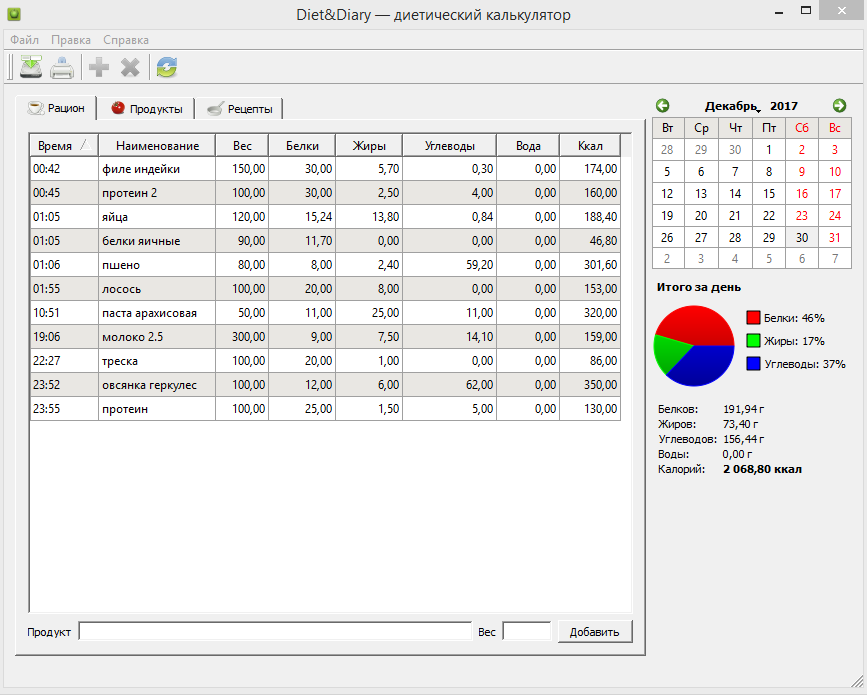Screen dimensions: 867x695
Task: Go to next month with green arrow
Action: pos(839,105)
